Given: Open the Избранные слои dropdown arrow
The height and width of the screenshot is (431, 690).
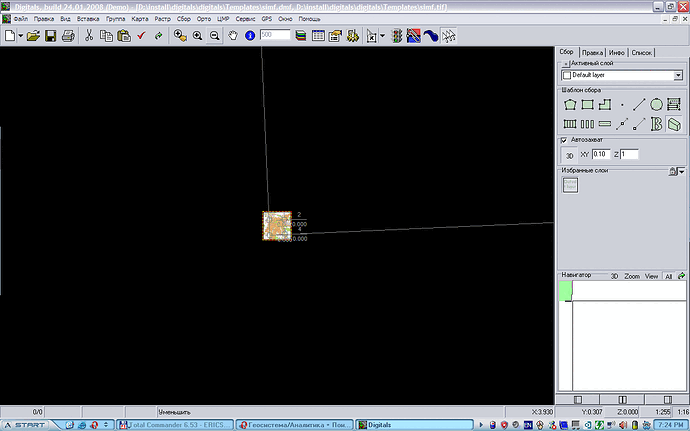Looking at the screenshot, I should pyautogui.click(x=682, y=171).
